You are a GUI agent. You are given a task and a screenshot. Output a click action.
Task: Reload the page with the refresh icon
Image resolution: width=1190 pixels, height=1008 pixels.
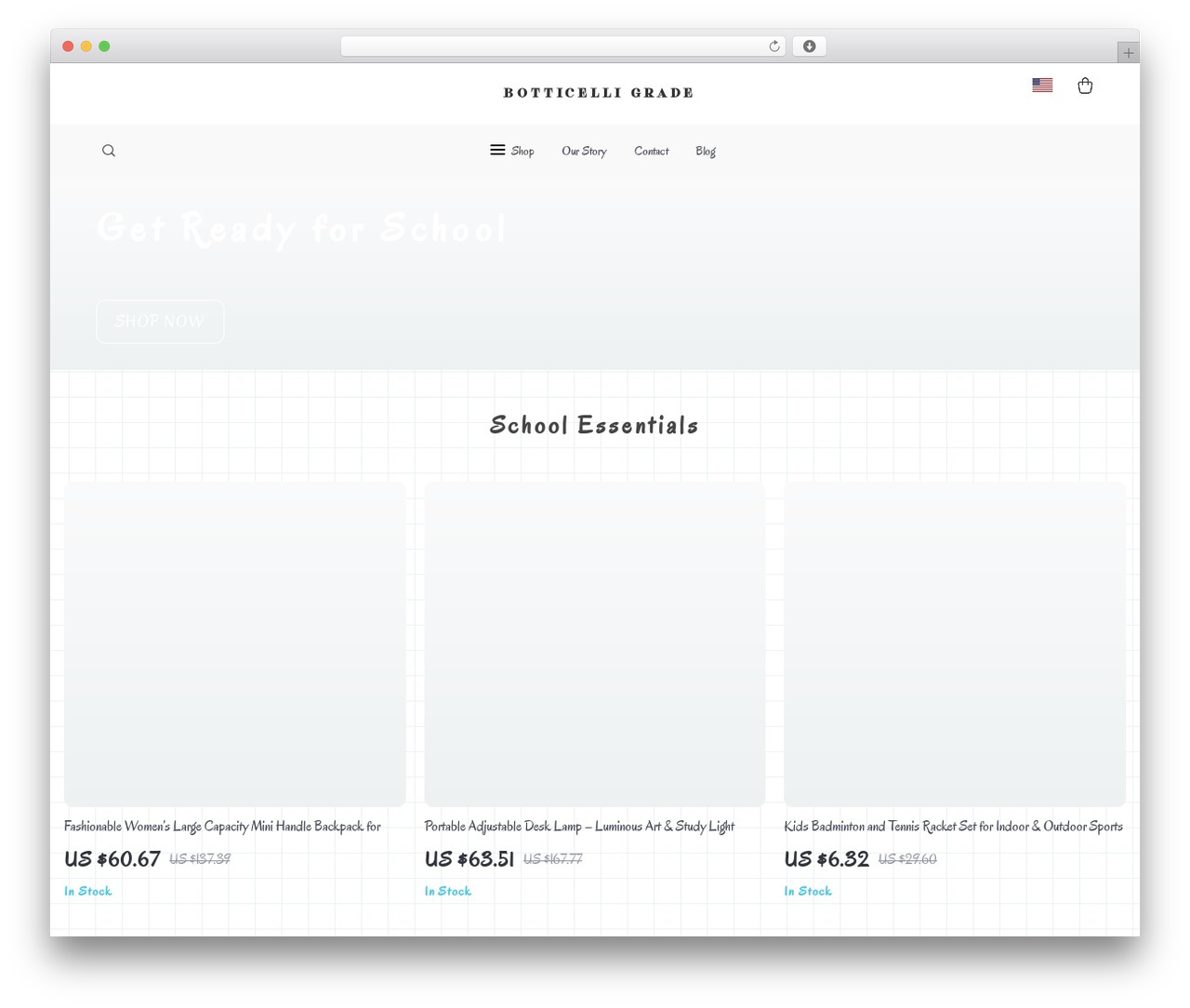coord(774,46)
